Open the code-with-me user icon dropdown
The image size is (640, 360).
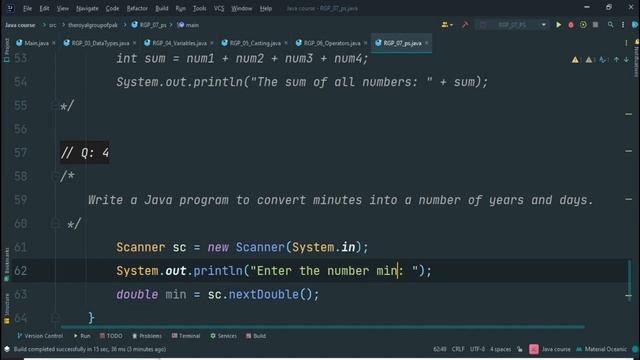447,25
